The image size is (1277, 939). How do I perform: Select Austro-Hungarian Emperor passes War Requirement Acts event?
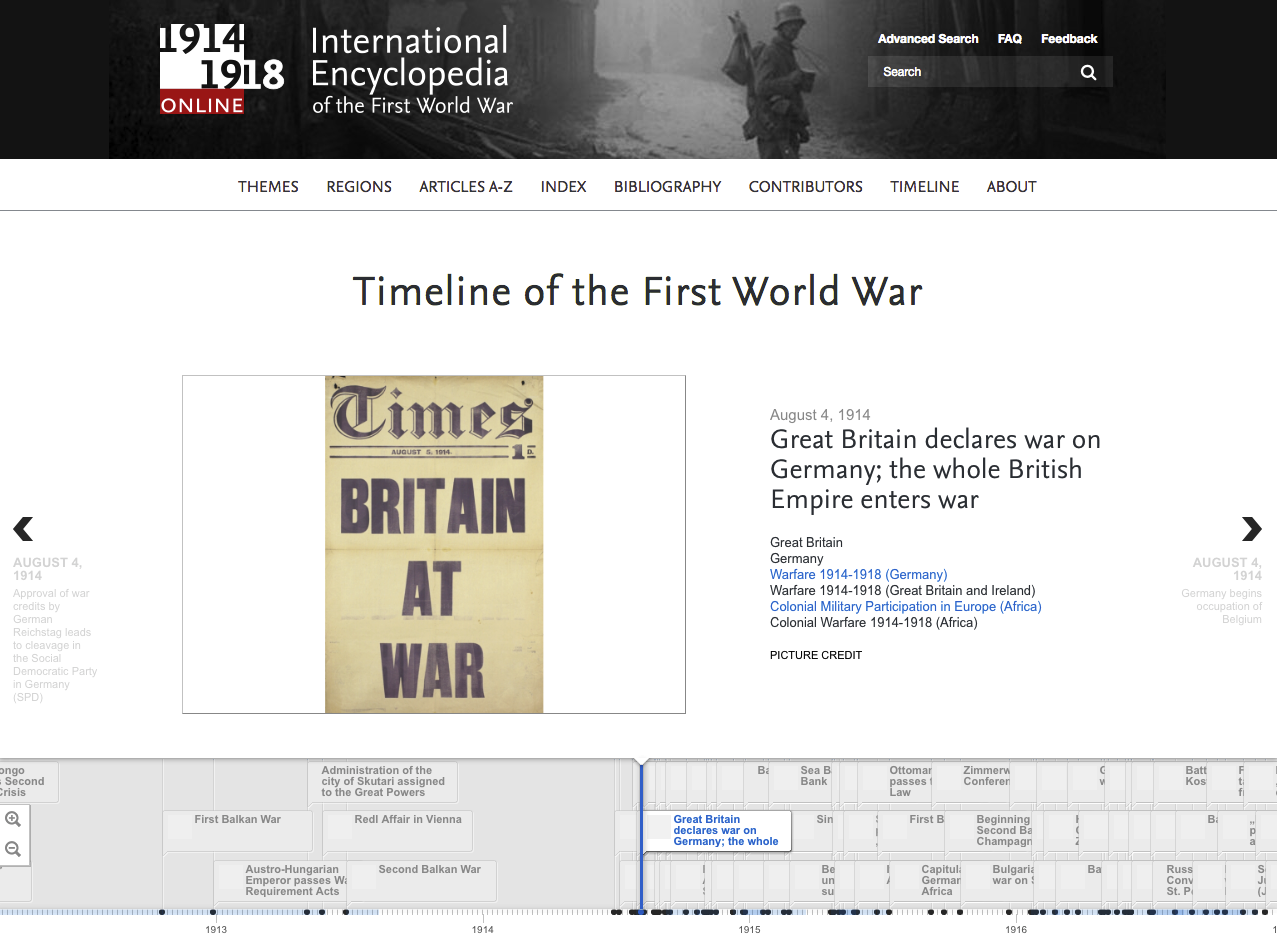point(281,880)
